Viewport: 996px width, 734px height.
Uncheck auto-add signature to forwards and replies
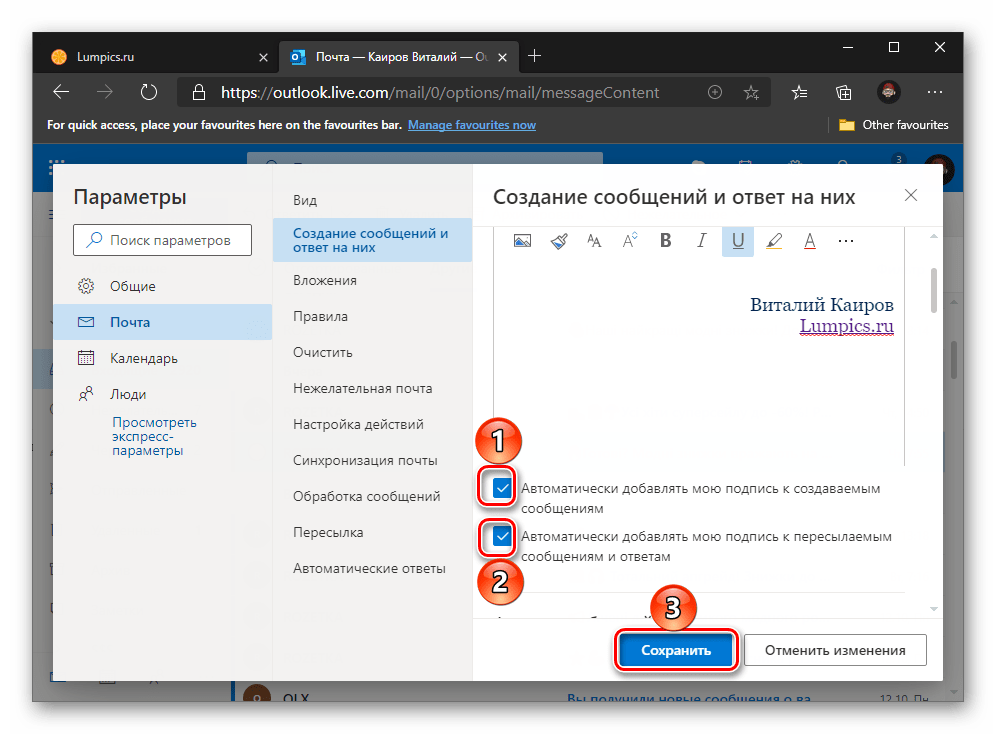click(502, 537)
